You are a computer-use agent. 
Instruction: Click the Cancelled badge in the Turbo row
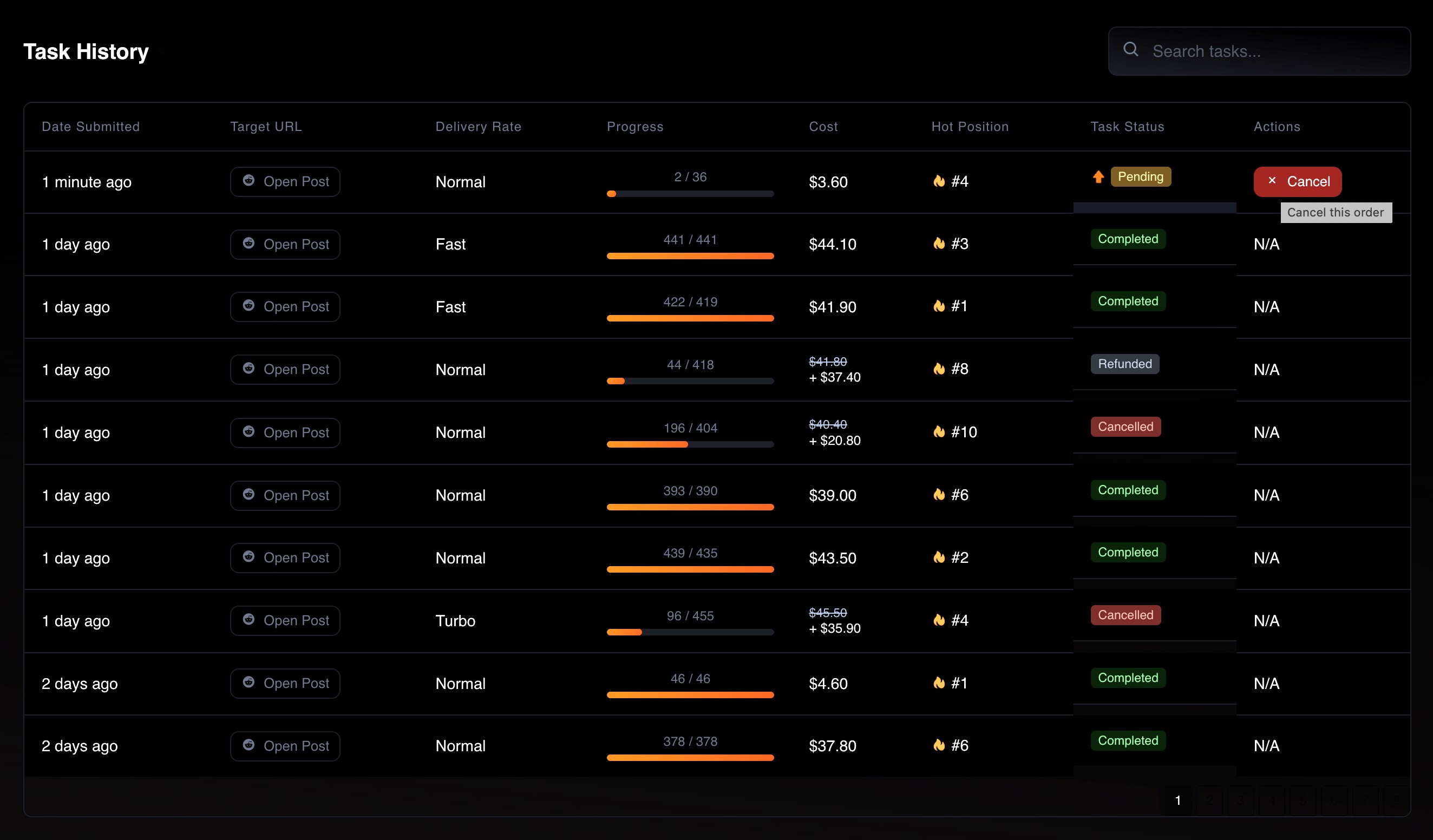click(x=1126, y=615)
